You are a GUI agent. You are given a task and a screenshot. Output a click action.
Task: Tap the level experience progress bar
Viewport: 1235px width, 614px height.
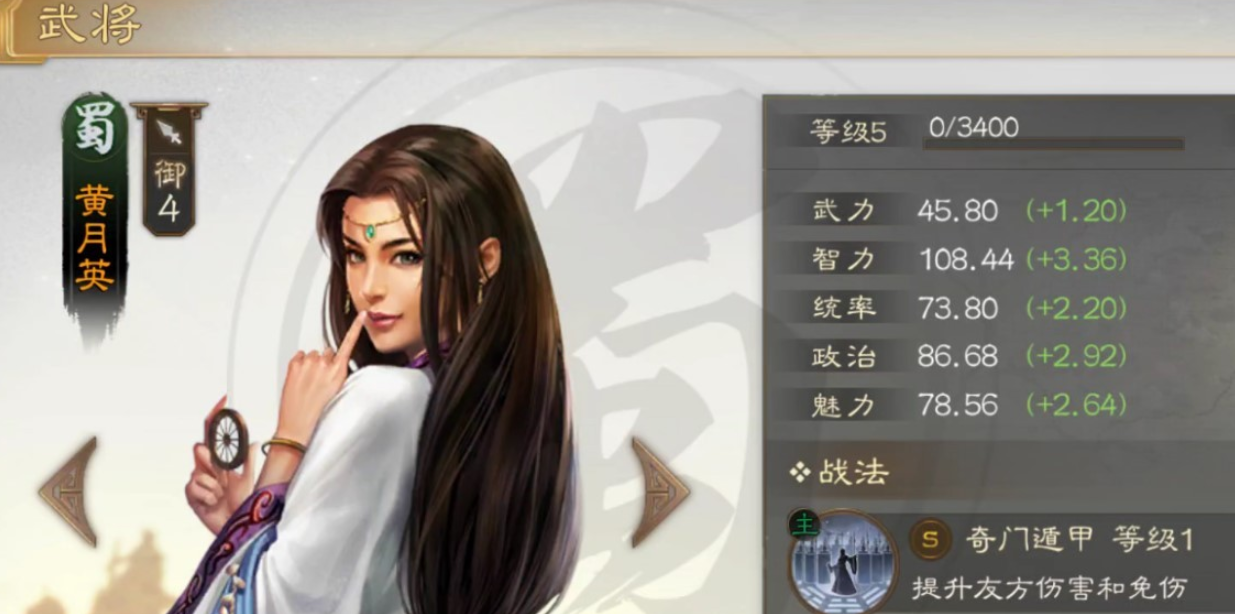[1053, 144]
